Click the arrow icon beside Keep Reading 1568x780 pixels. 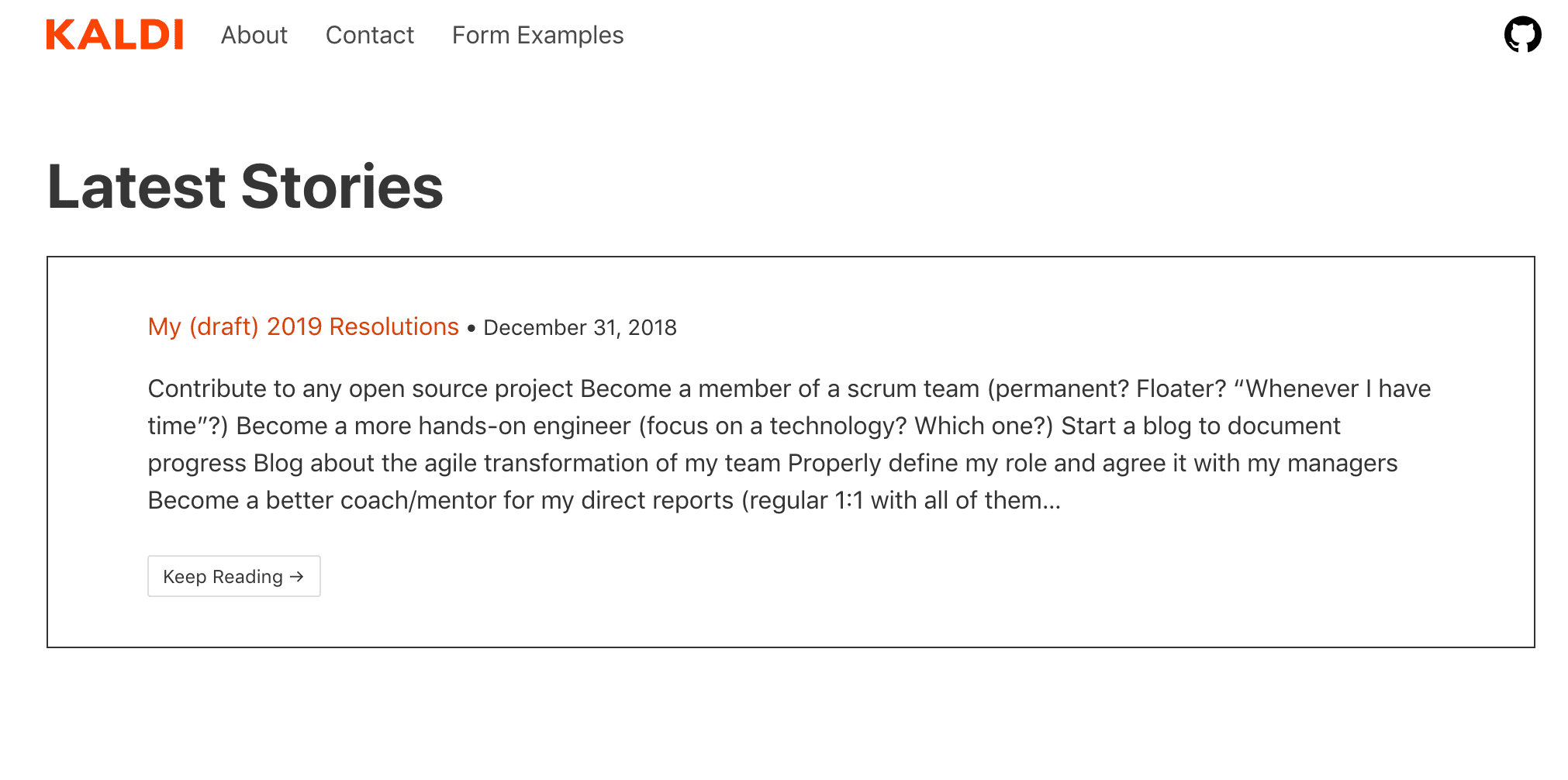click(297, 577)
